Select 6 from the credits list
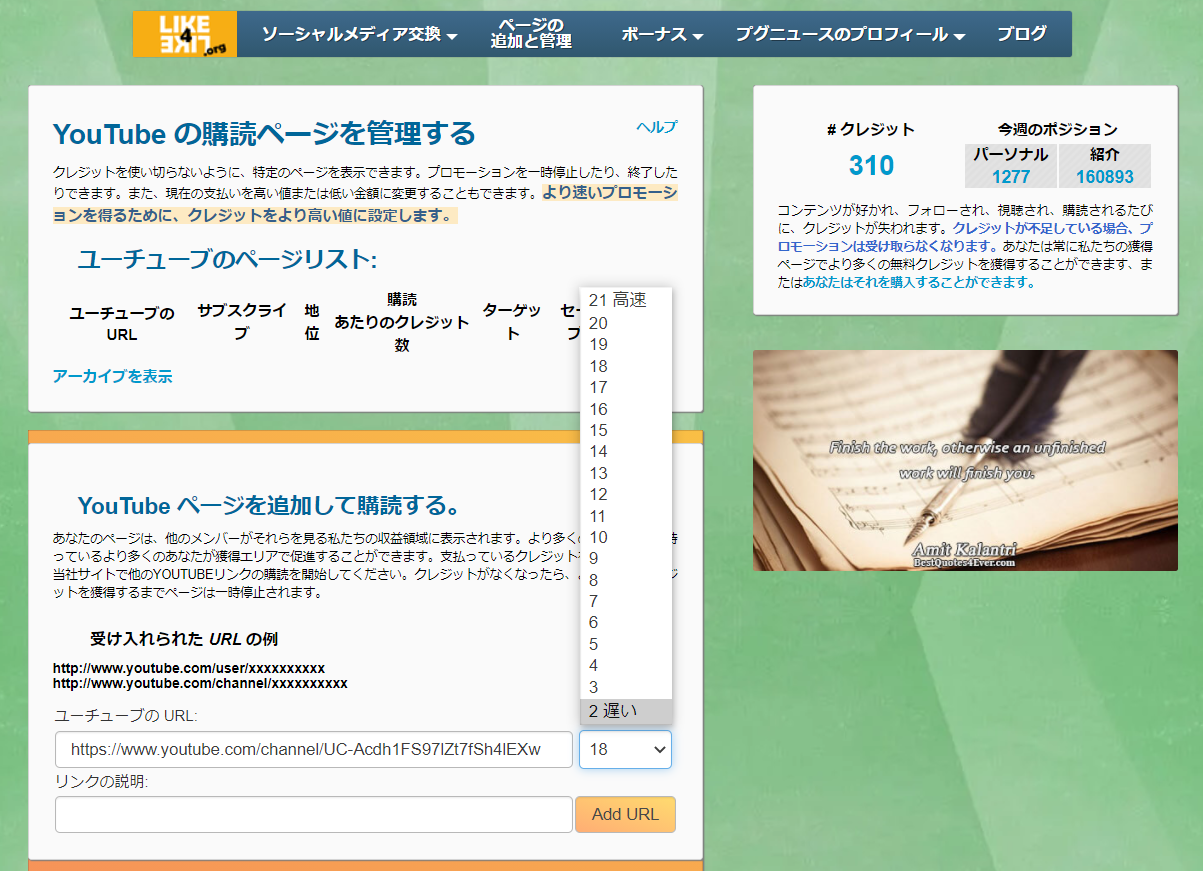 (626, 623)
